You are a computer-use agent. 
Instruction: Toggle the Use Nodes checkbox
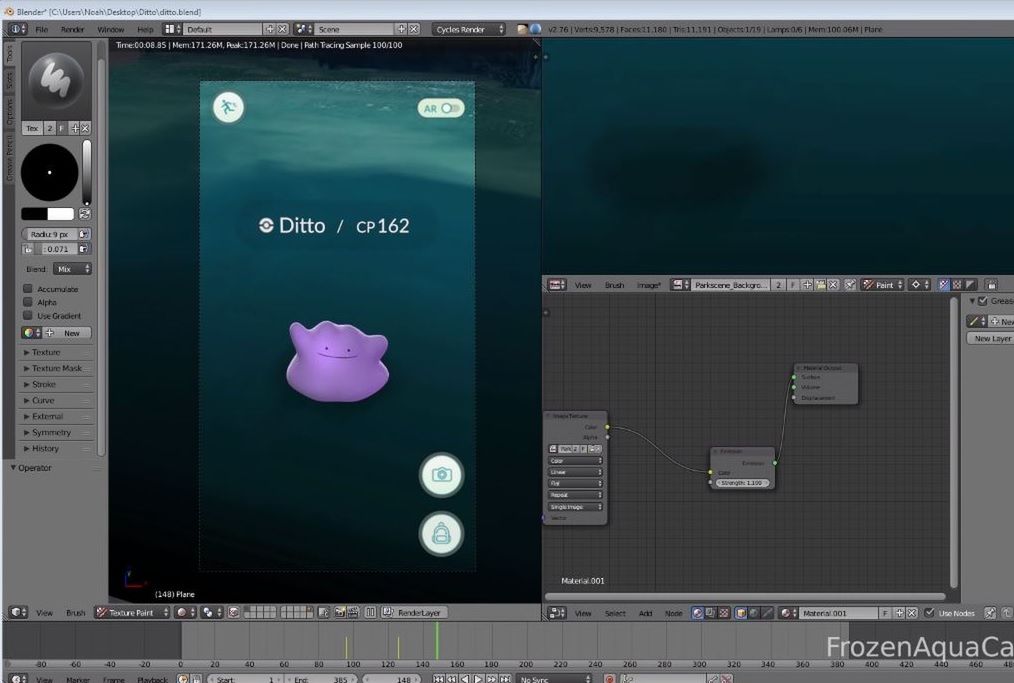coord(930,613)
